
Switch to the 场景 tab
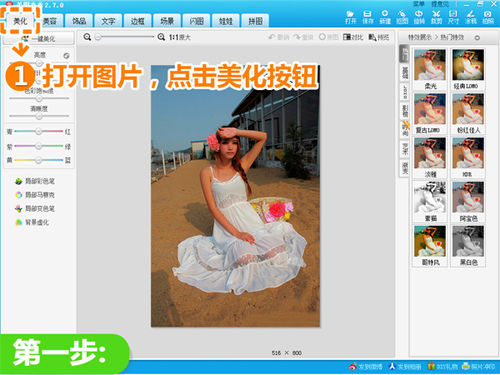167,21
